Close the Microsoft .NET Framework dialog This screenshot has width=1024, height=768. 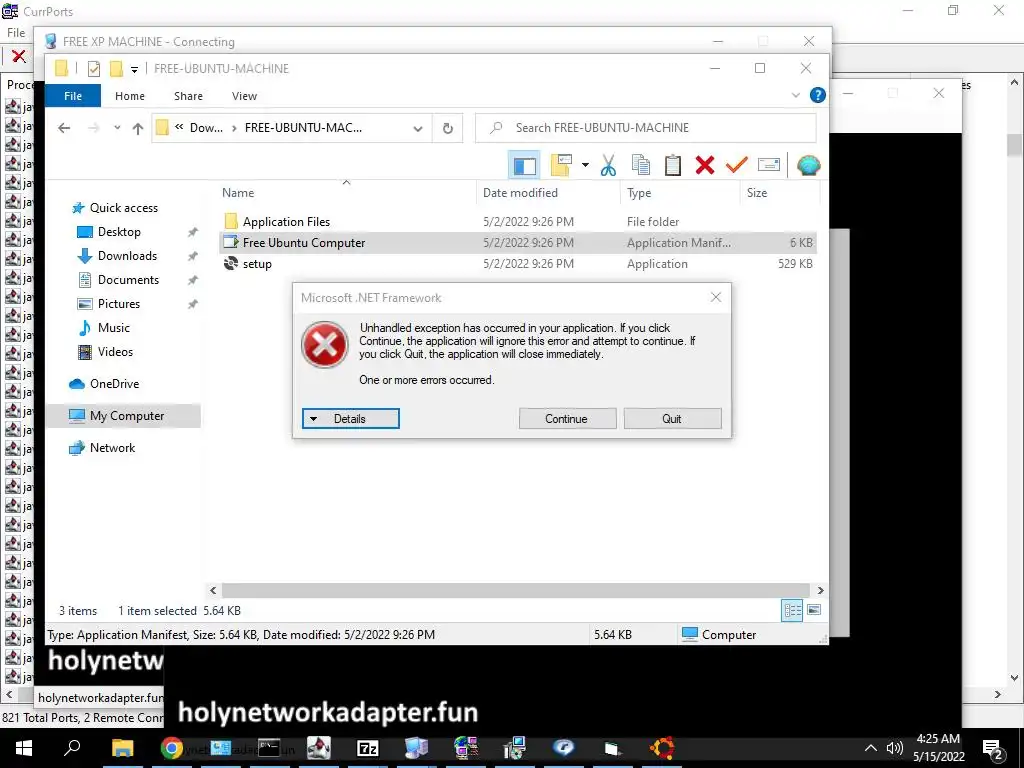click(x=716, y=298)
